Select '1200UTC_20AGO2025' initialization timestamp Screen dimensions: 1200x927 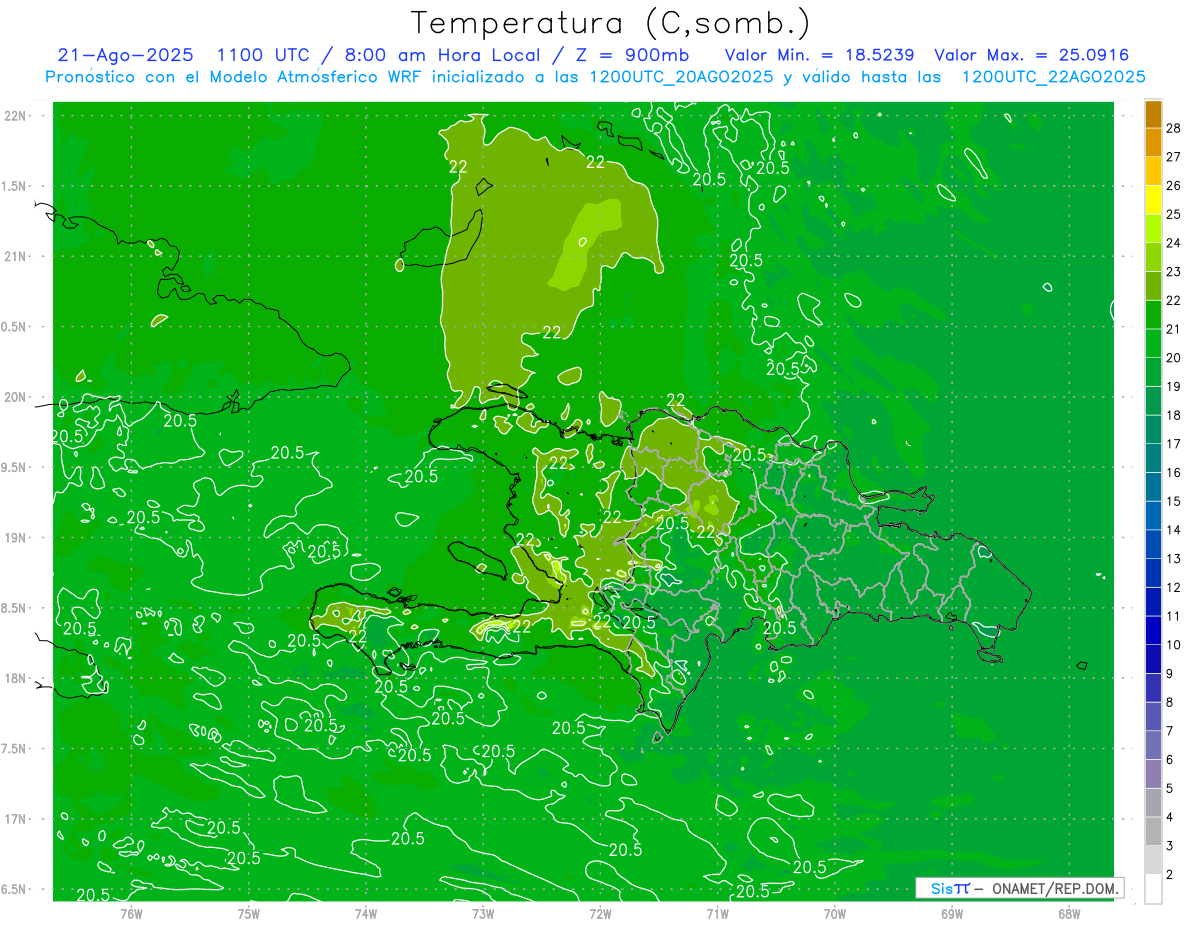tap(681, 77)
